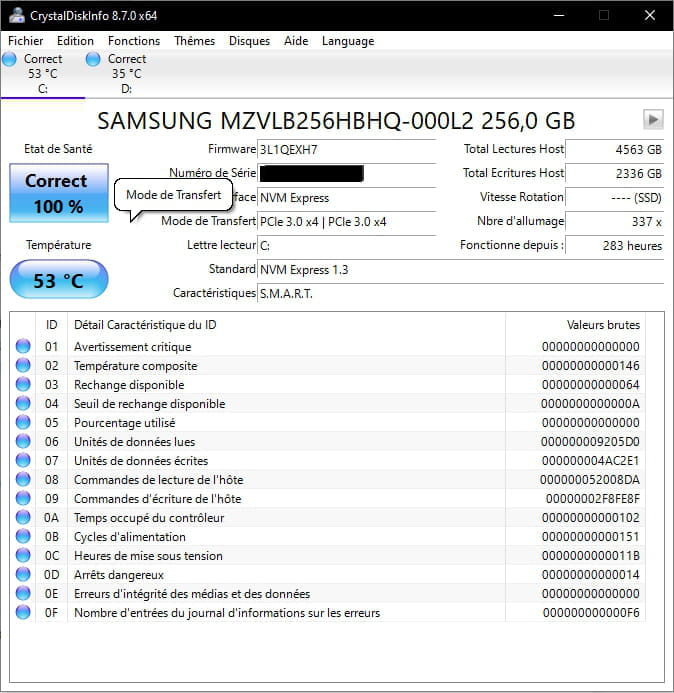Click the Correct 100 % health button

59,193
